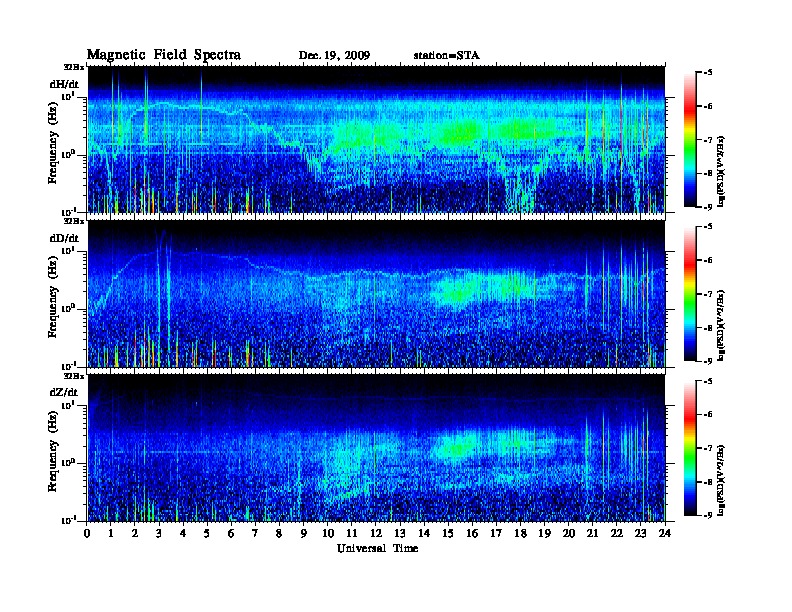Click the "station=STA" label

click(446, 56)
